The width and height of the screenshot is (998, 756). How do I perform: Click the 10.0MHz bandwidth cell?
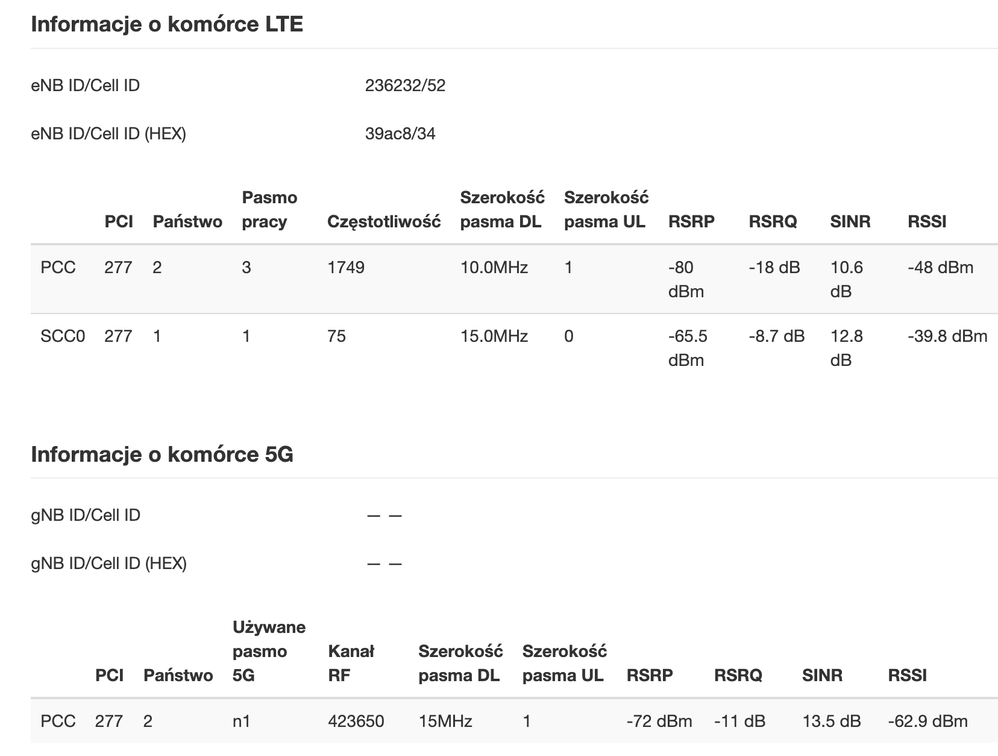[494, 268]
